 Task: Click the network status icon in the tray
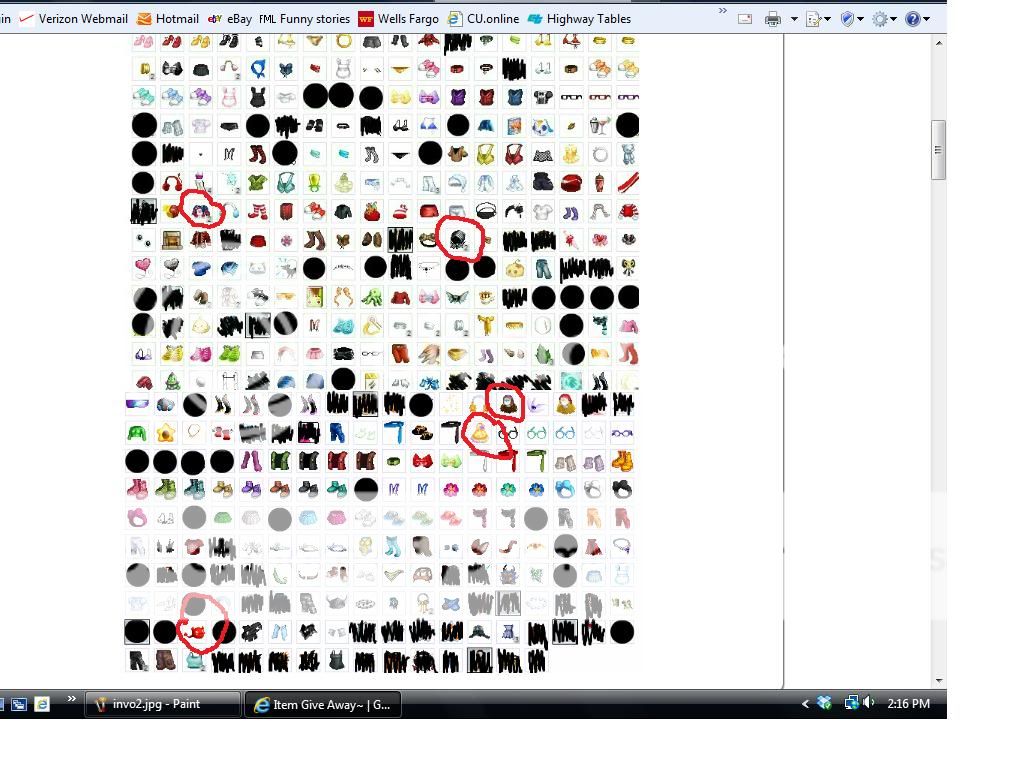click(851, 703)
